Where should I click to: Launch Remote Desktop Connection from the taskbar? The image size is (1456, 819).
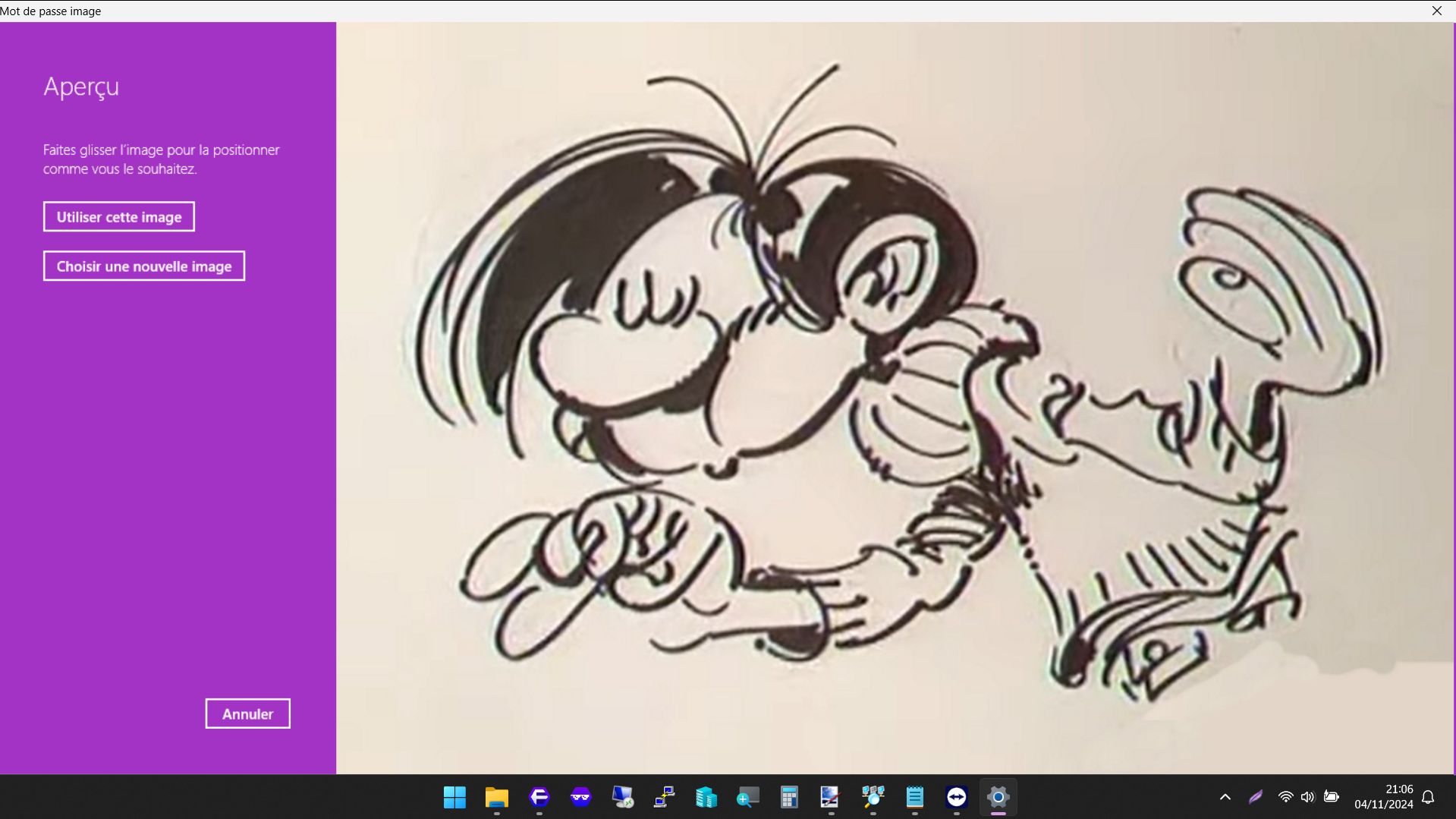tap(623, 798)
